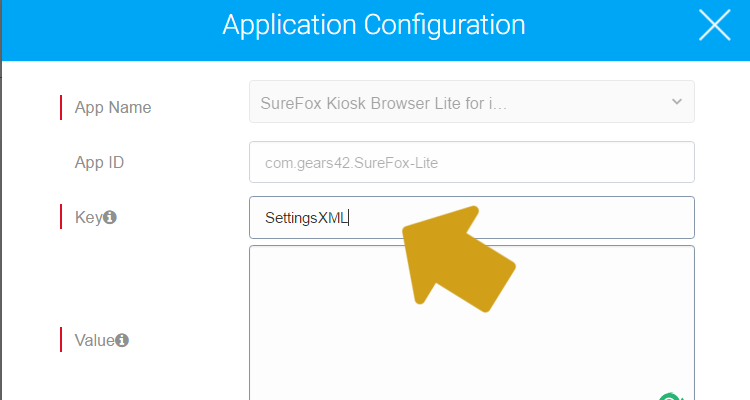Select the Value field label text
This screenshot has height=400, width=750.
[94, 340]
